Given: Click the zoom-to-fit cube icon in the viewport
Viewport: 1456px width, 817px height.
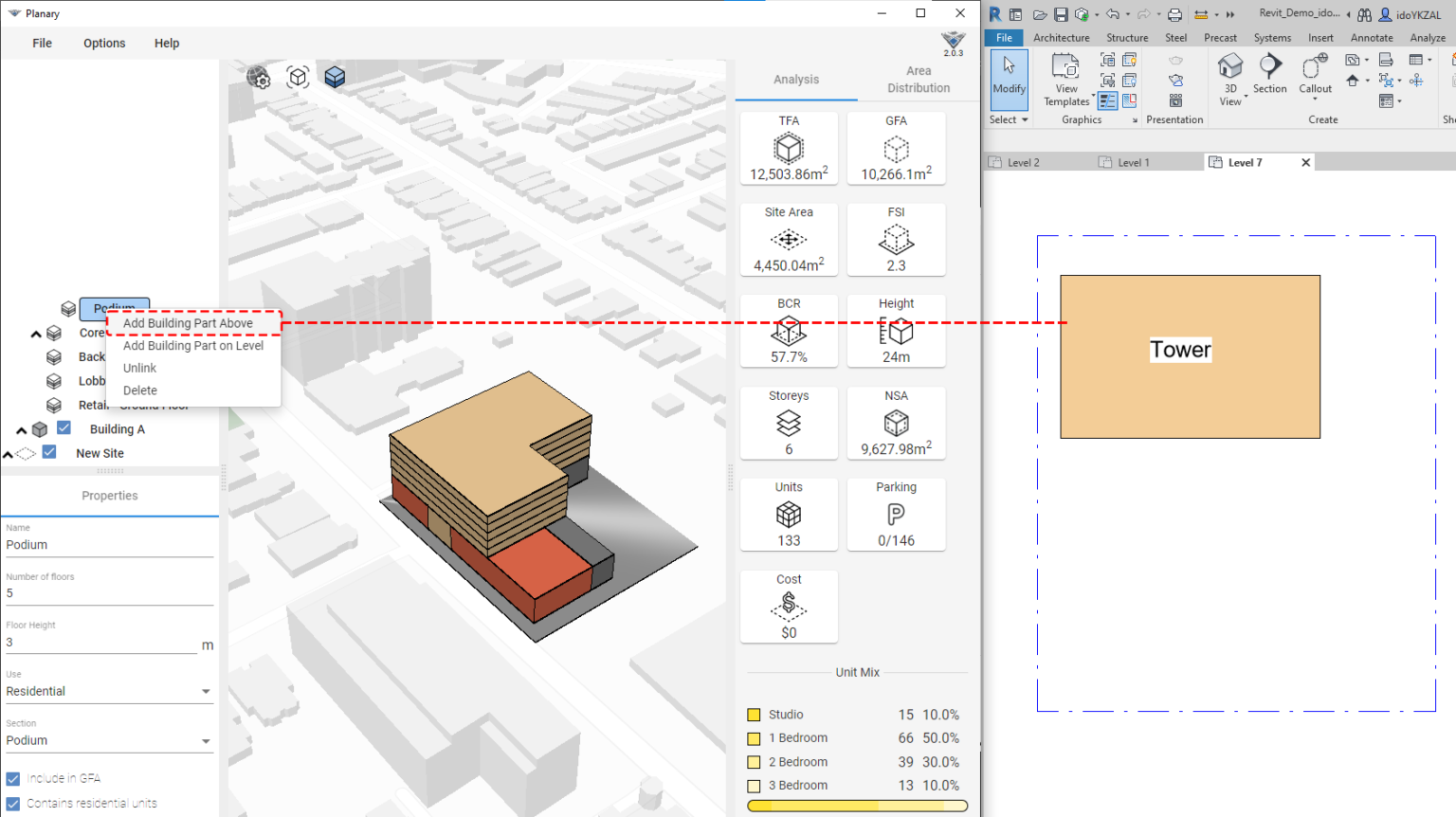Looking at the screenshot, I should [298, 77].
